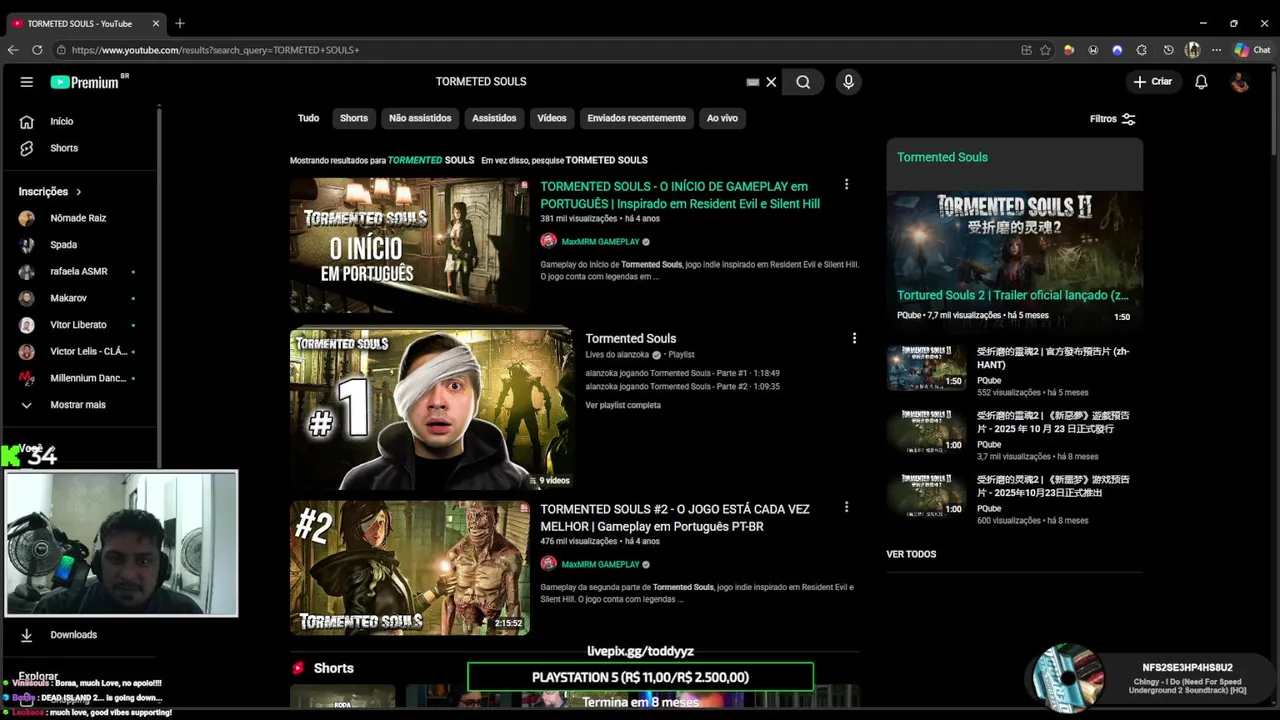Open more options for TORMENTED SOULS #2 video
1280x720 pixels.
(x=846, y=507)
